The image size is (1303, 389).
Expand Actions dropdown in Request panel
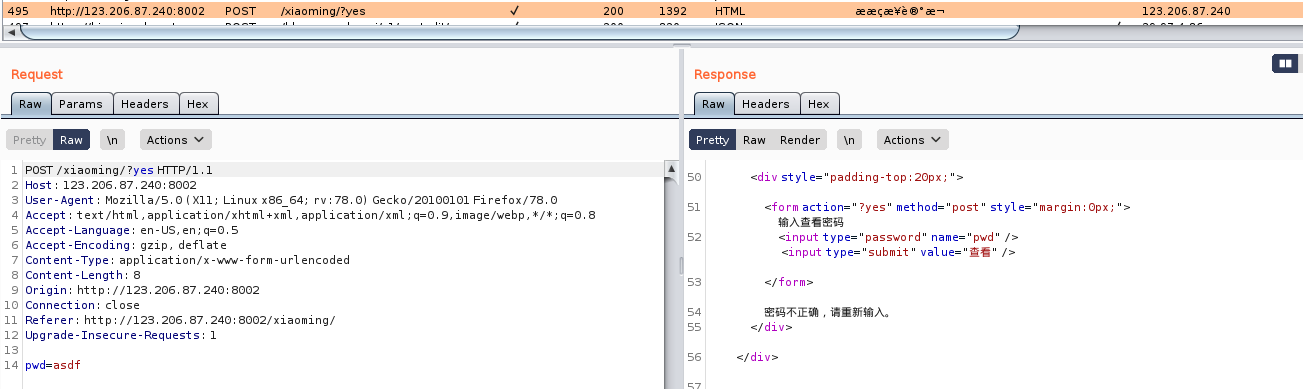[176, 140]
